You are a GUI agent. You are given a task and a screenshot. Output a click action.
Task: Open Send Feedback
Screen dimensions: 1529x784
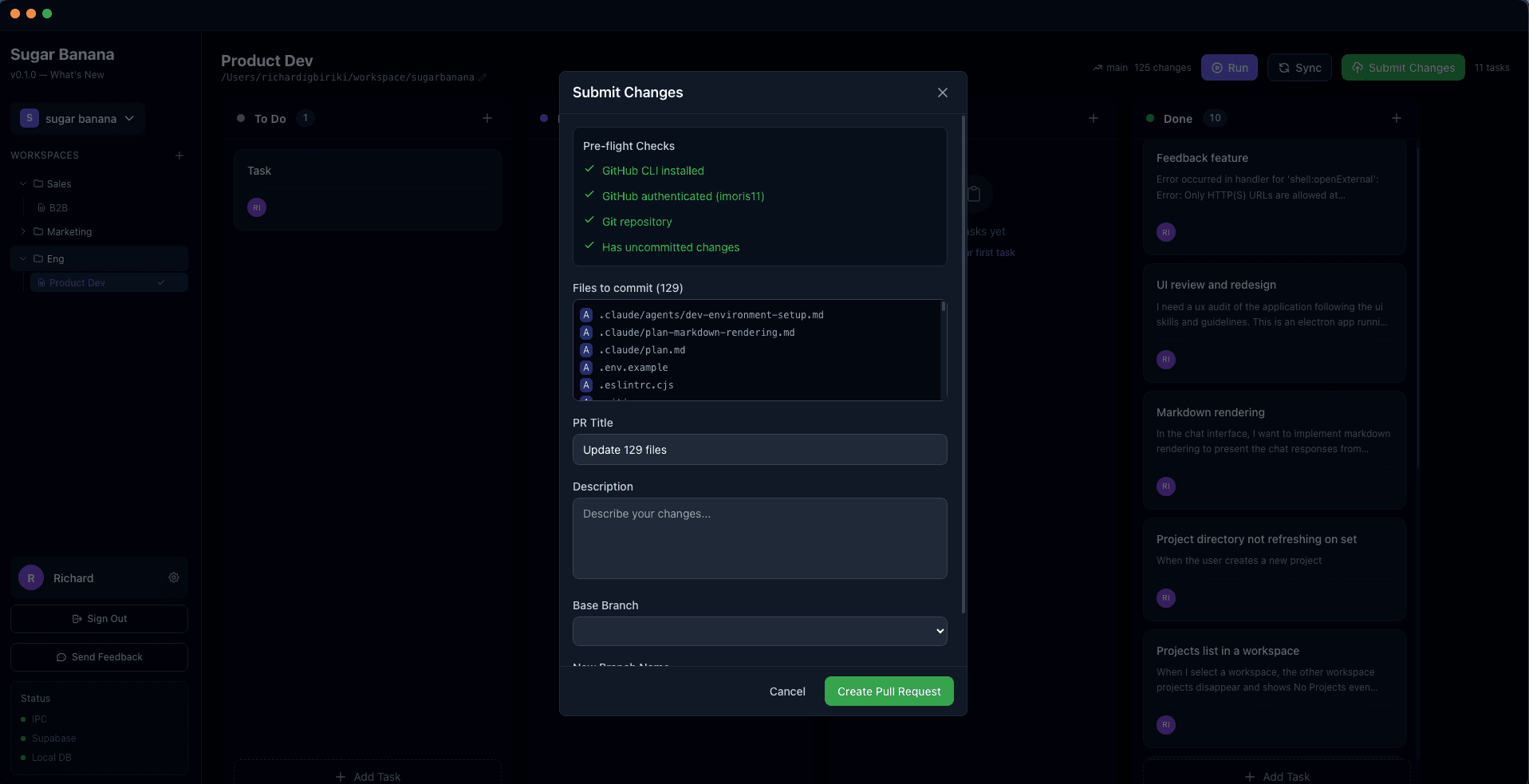[99, 657]
